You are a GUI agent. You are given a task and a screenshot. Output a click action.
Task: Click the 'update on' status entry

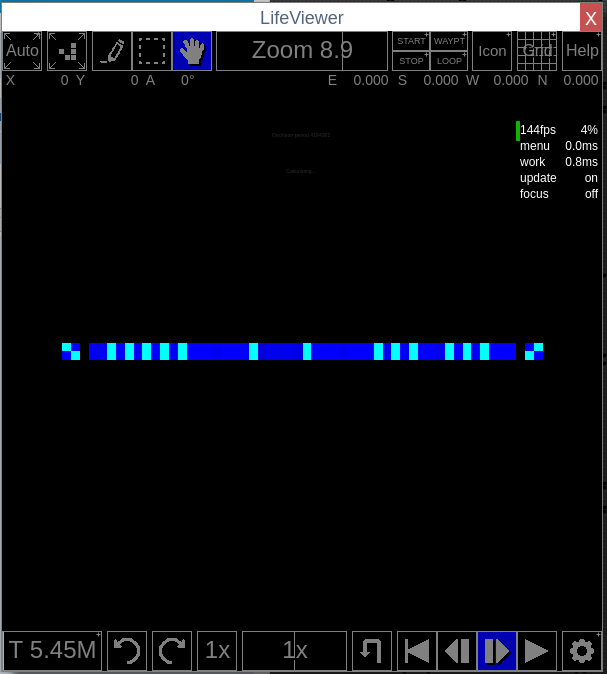coord(558,178)
